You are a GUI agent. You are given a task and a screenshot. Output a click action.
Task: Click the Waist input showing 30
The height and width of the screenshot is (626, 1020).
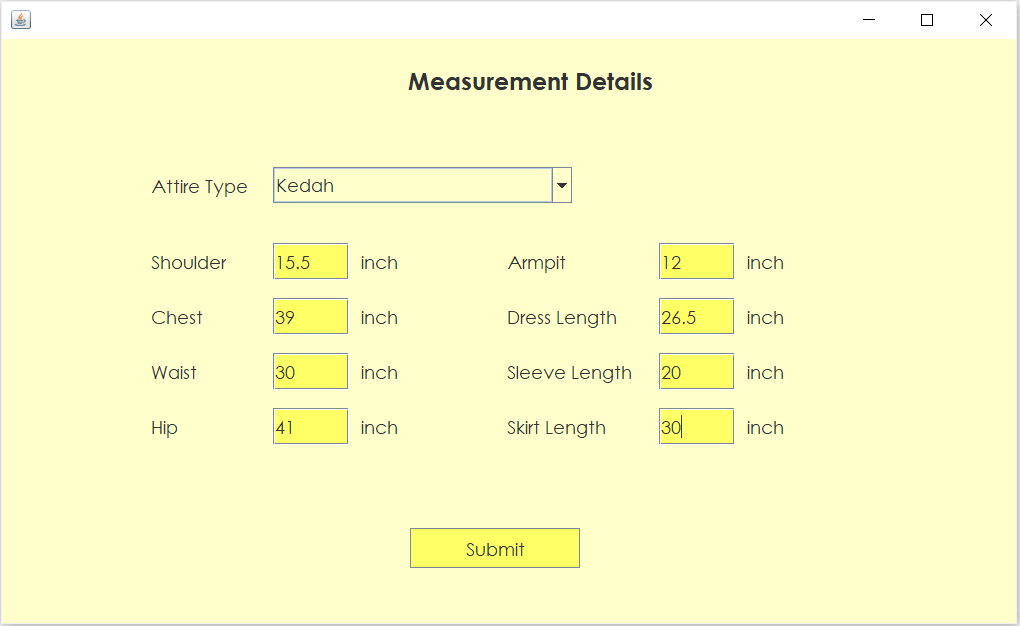tap(310, 371)
